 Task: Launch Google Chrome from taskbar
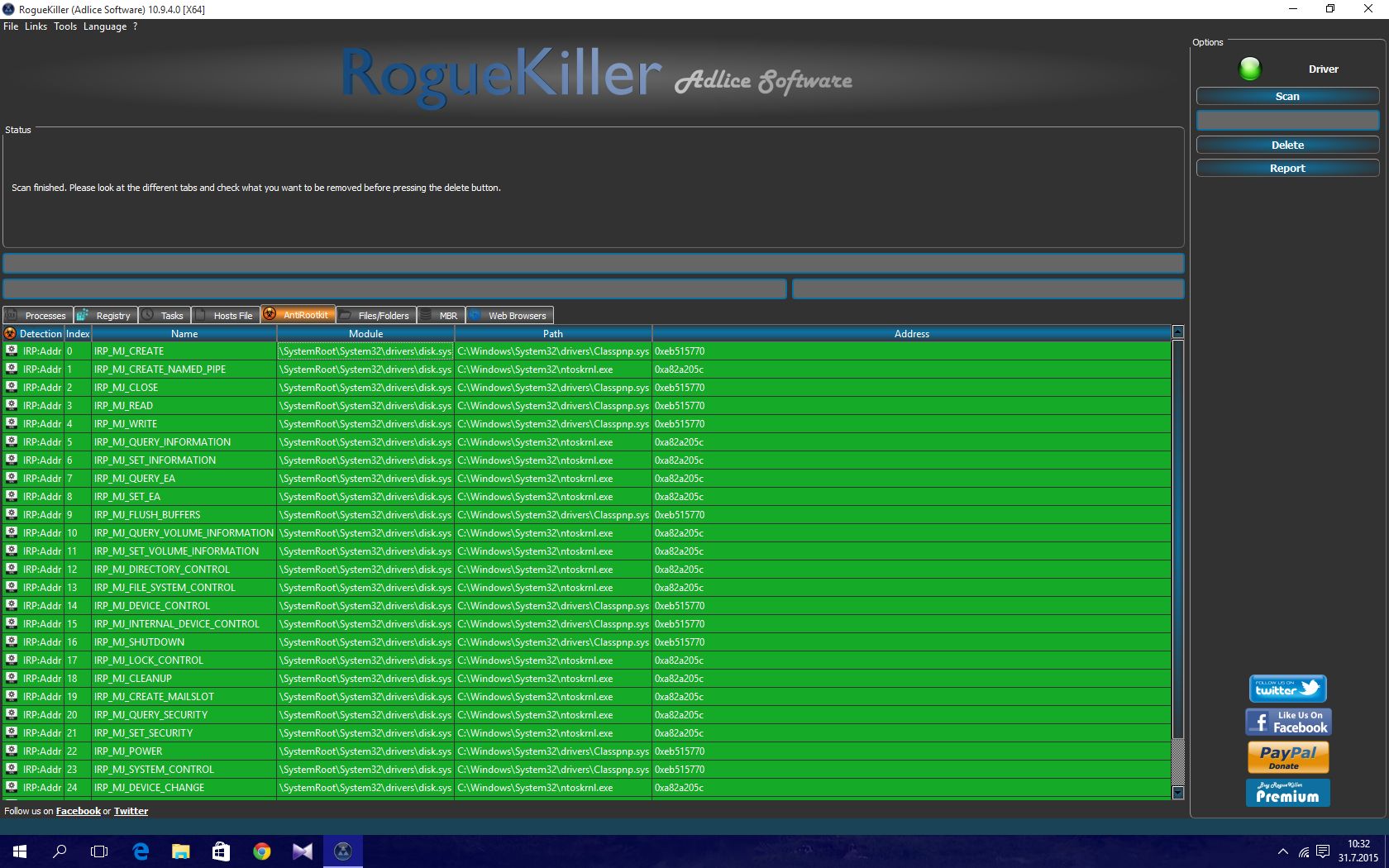(261, 851)
